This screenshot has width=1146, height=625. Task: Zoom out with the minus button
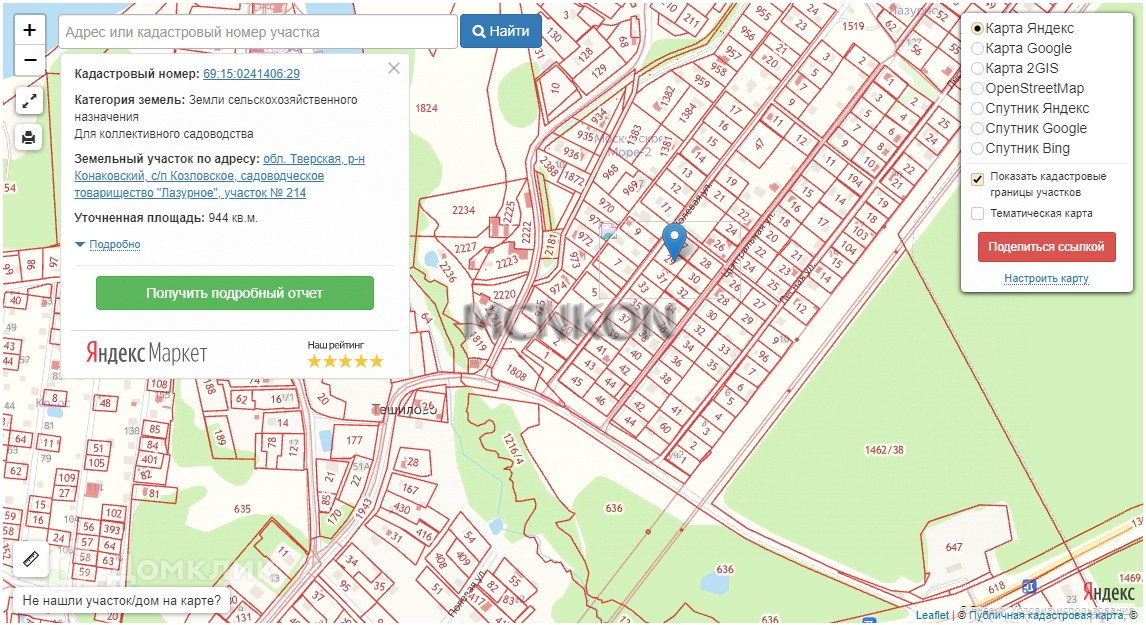29,61
